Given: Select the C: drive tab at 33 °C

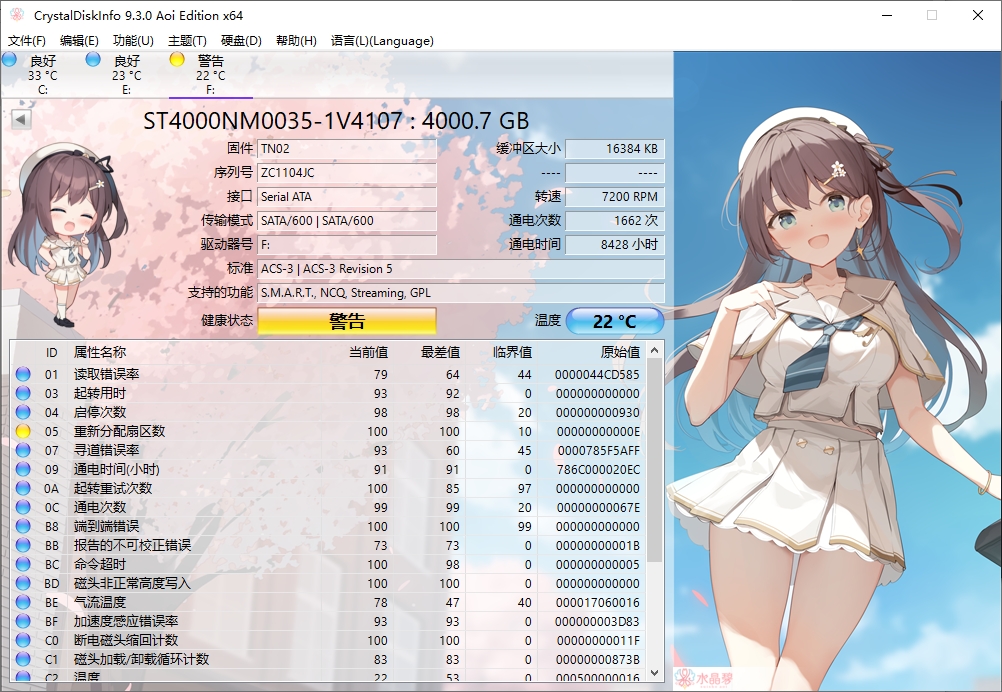Looking at the screenshot, I should click(43, 75).
